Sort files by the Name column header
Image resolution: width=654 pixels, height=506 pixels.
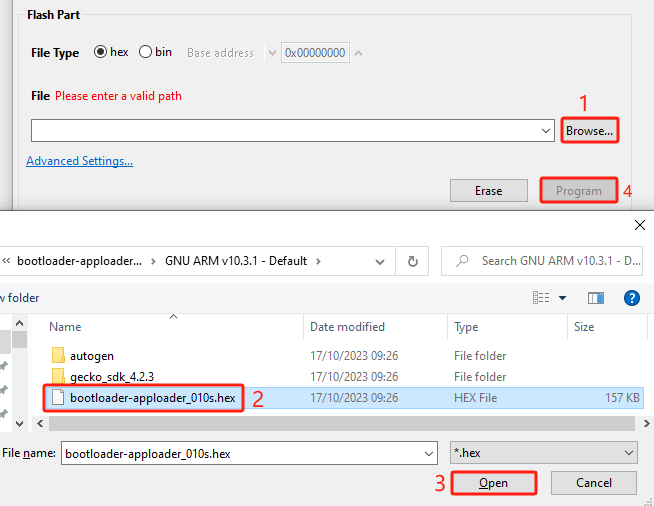pos(66,327)
